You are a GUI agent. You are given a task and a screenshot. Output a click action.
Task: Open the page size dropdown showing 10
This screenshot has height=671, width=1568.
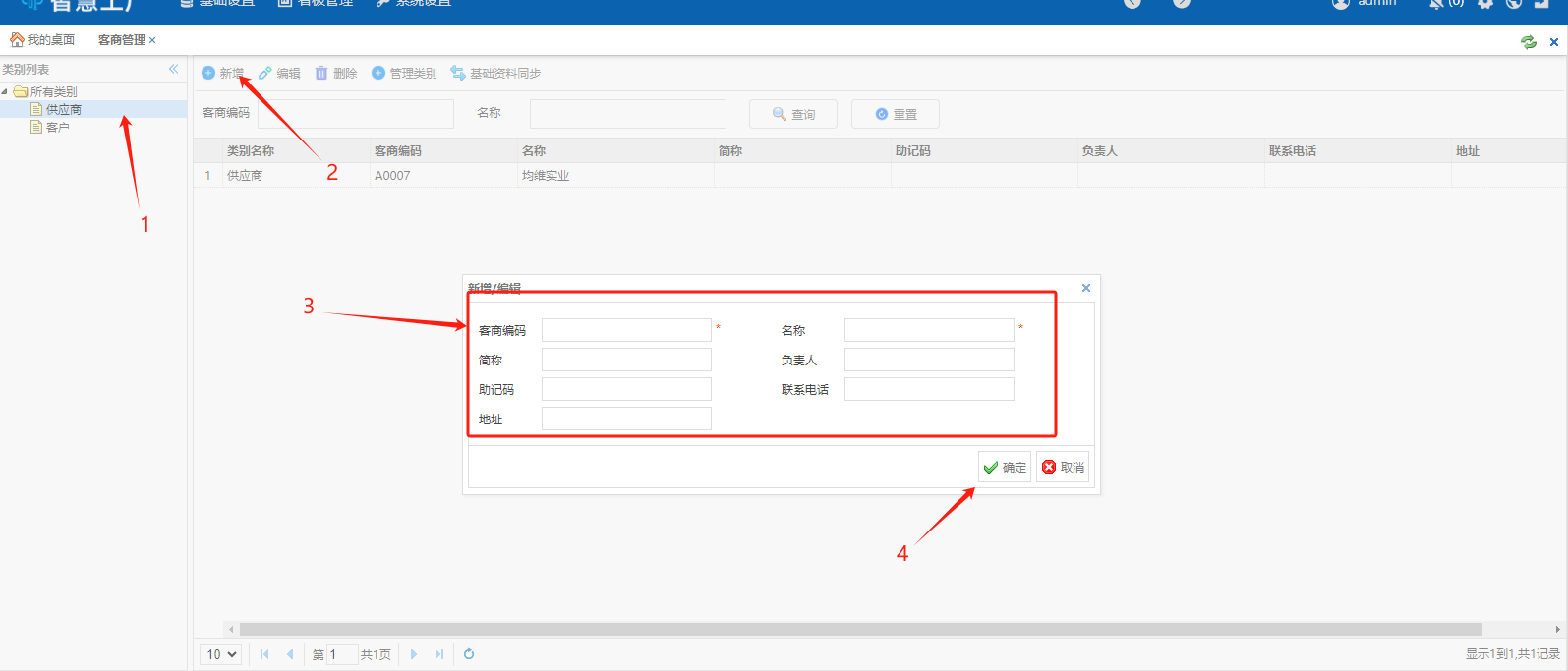click(221, 654)
